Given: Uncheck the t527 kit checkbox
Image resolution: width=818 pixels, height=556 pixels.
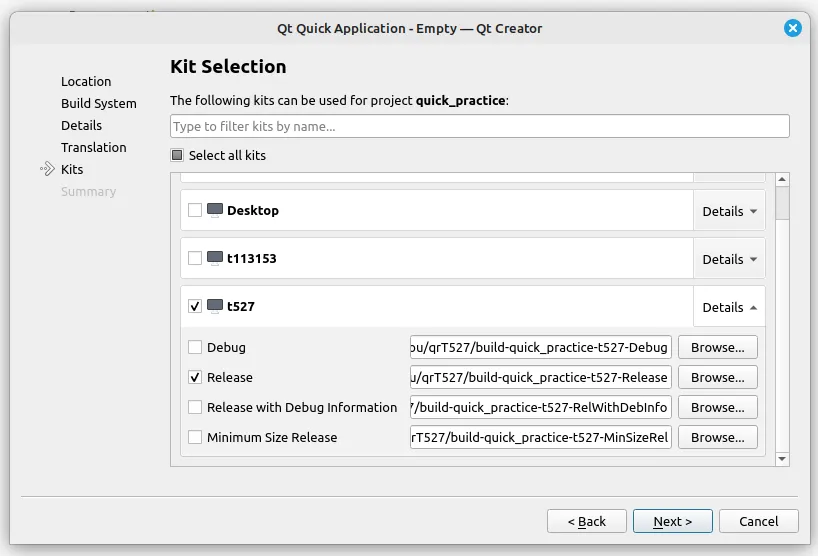Looking at the screenshot, I should coord(195,306).
